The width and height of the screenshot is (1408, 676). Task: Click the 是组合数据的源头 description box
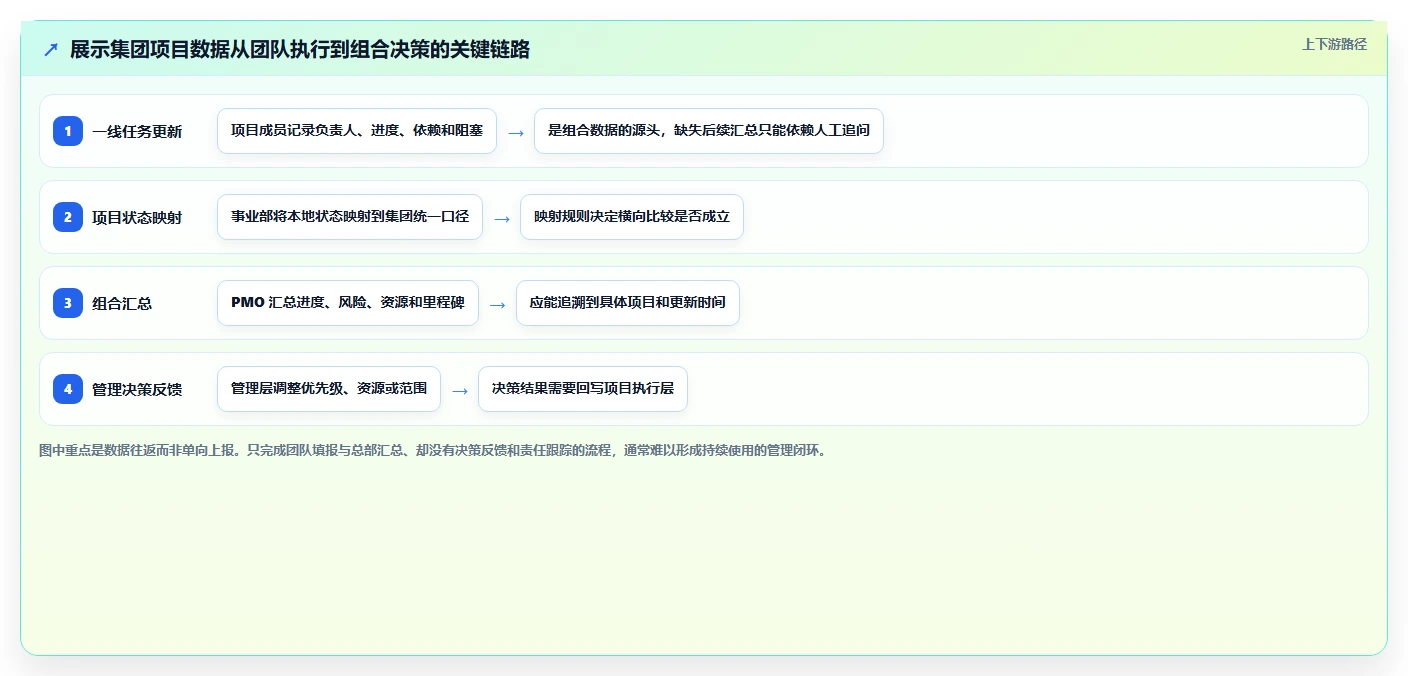tap(709, 131)
